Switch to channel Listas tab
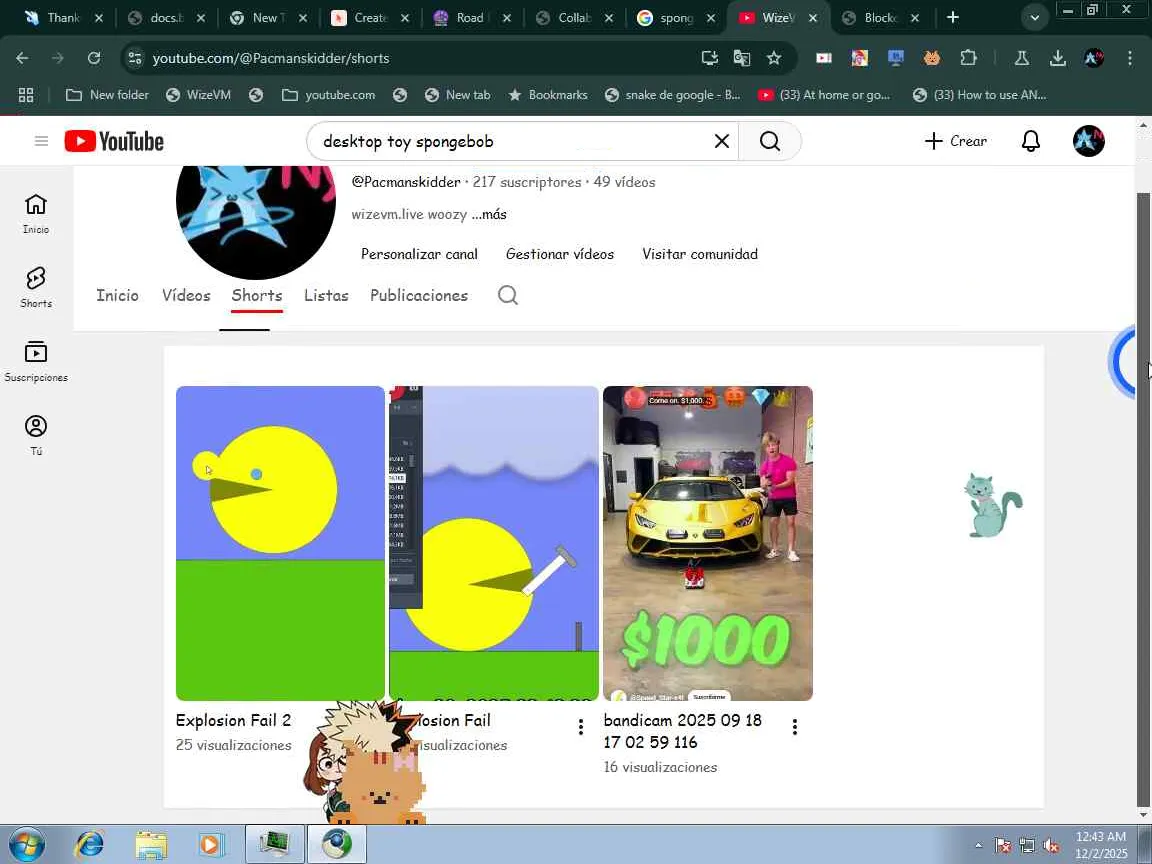Image resolution: width=1152 pixels, height=864 pixels. point(326,295)
